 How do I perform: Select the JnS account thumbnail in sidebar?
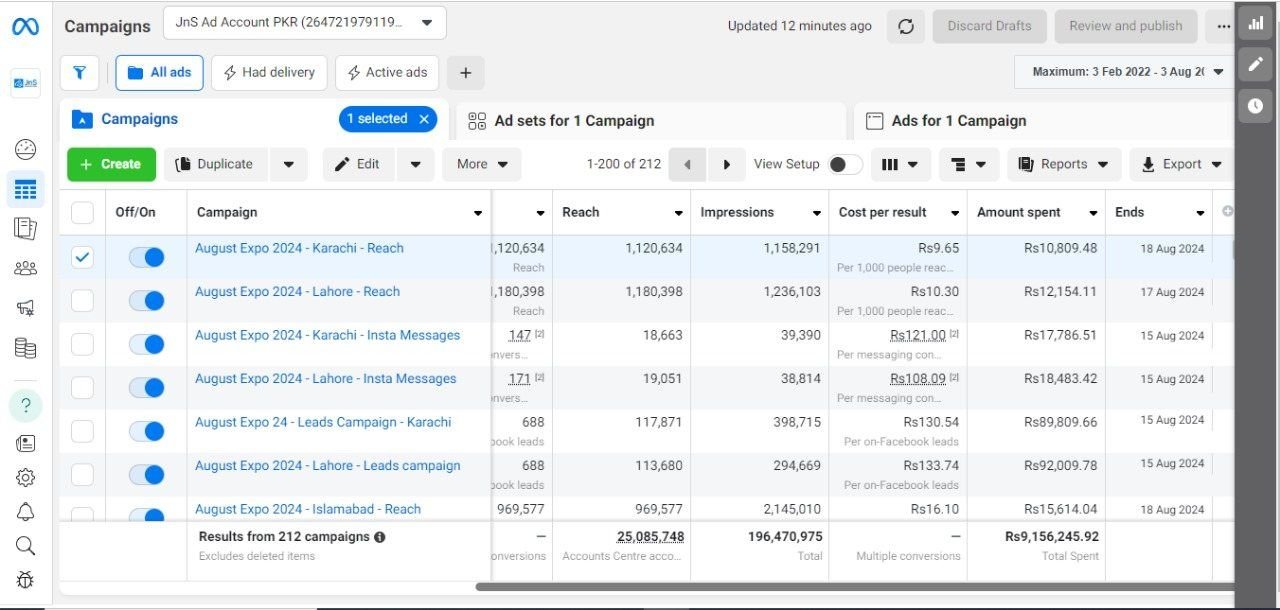pyautogui.click(x=26, y=83)
